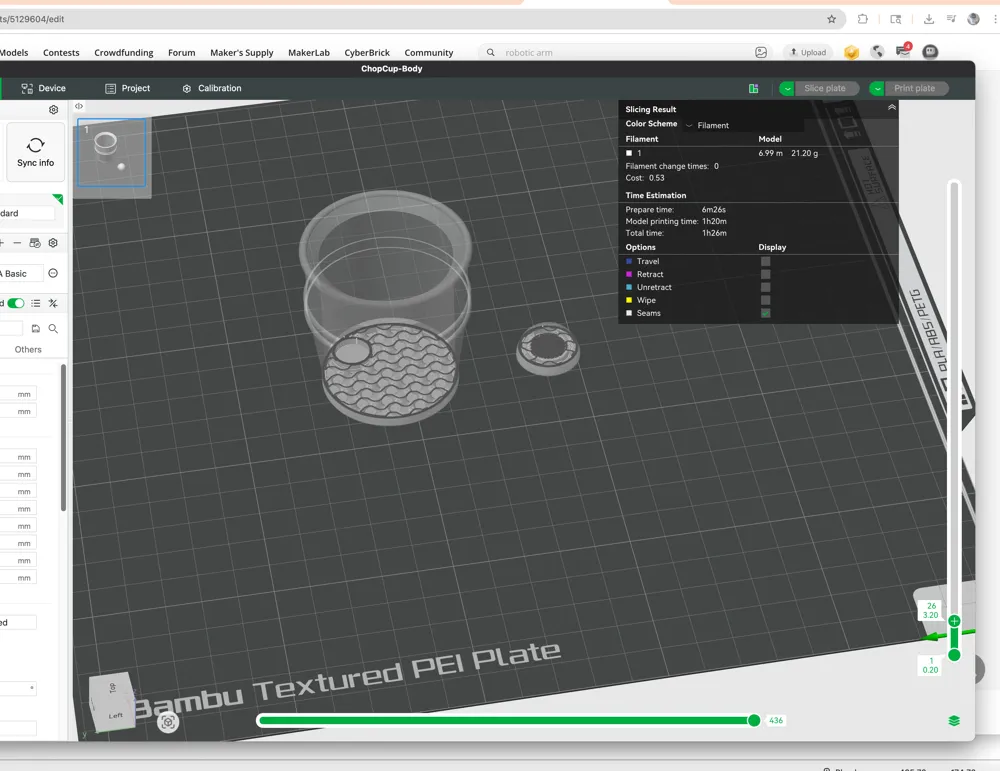Click the Sync info icon
This screenshot has width=1000, height=771.
(36, 145)
